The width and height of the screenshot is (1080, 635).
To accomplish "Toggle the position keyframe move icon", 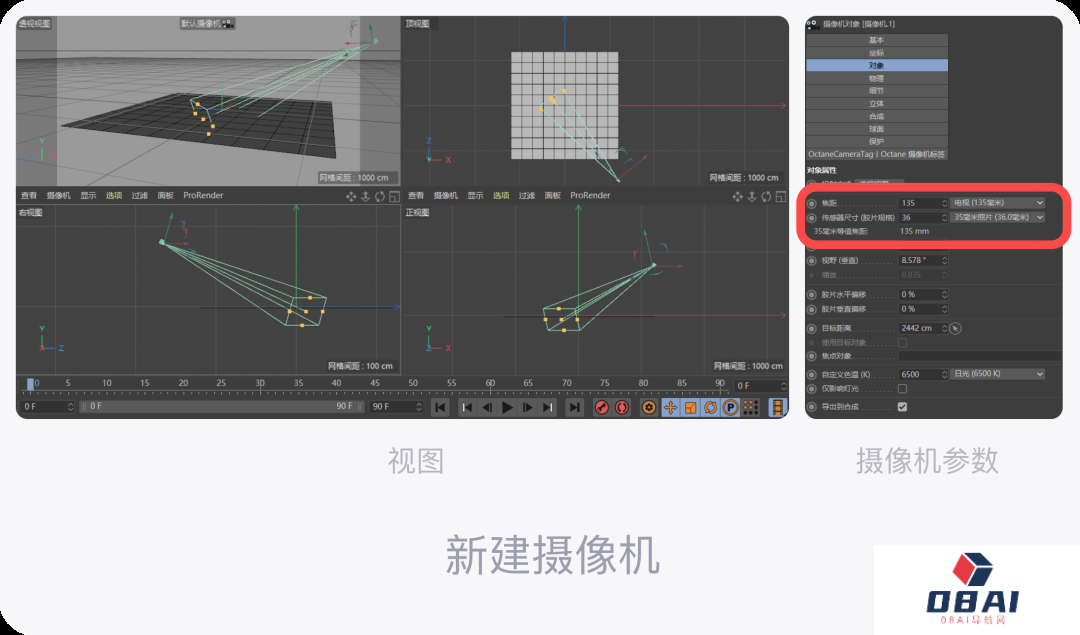I will (x=670, y=407).
